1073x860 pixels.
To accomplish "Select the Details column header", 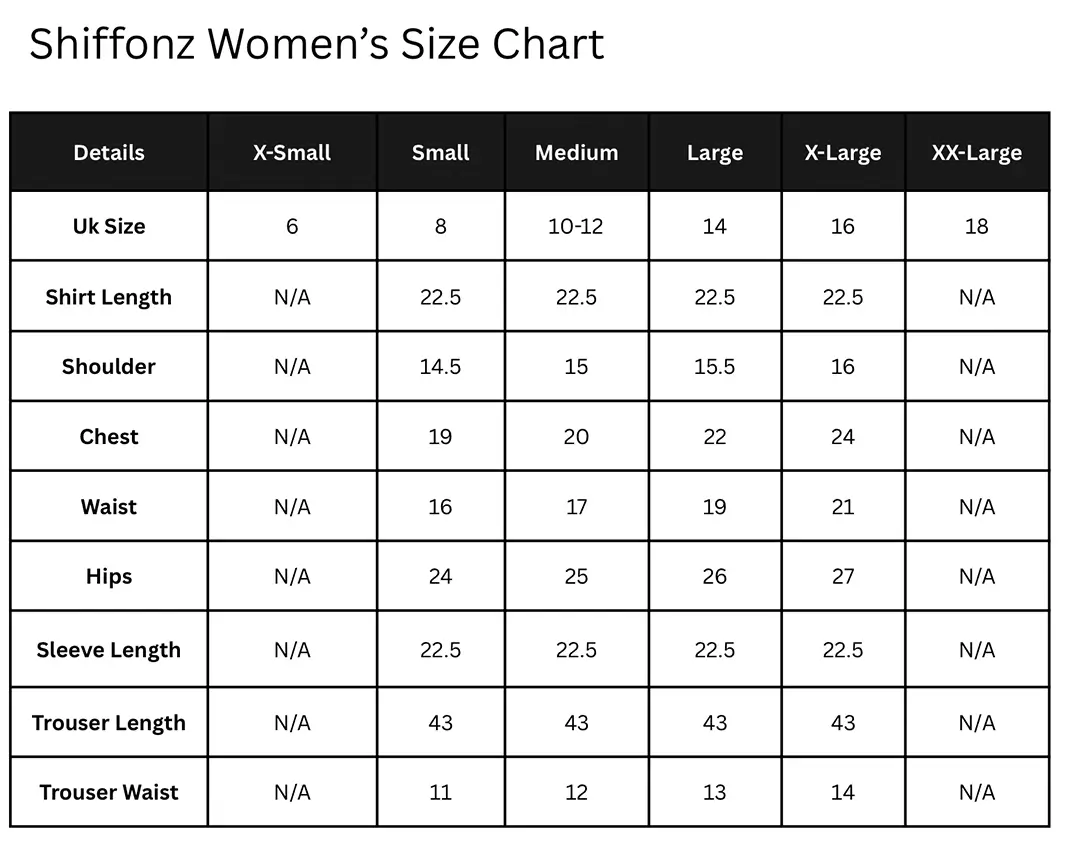I will tap(109, 153).
